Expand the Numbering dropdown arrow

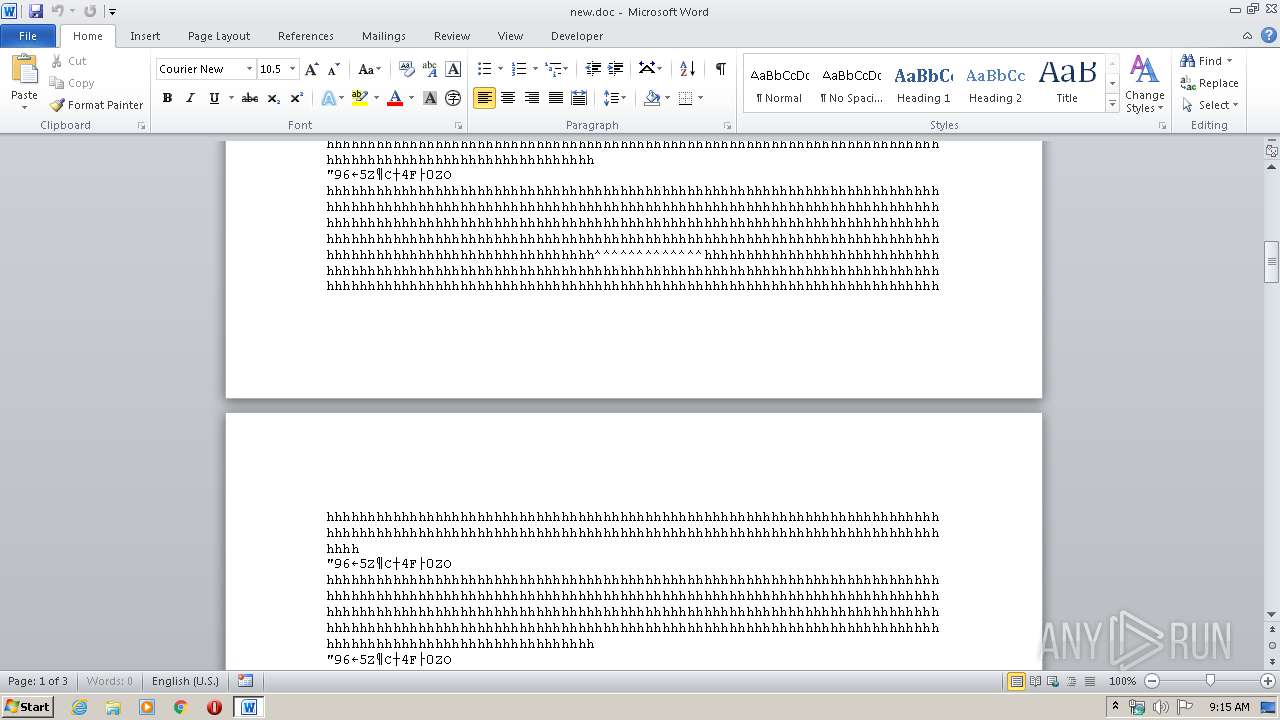[x=535, y=69]
